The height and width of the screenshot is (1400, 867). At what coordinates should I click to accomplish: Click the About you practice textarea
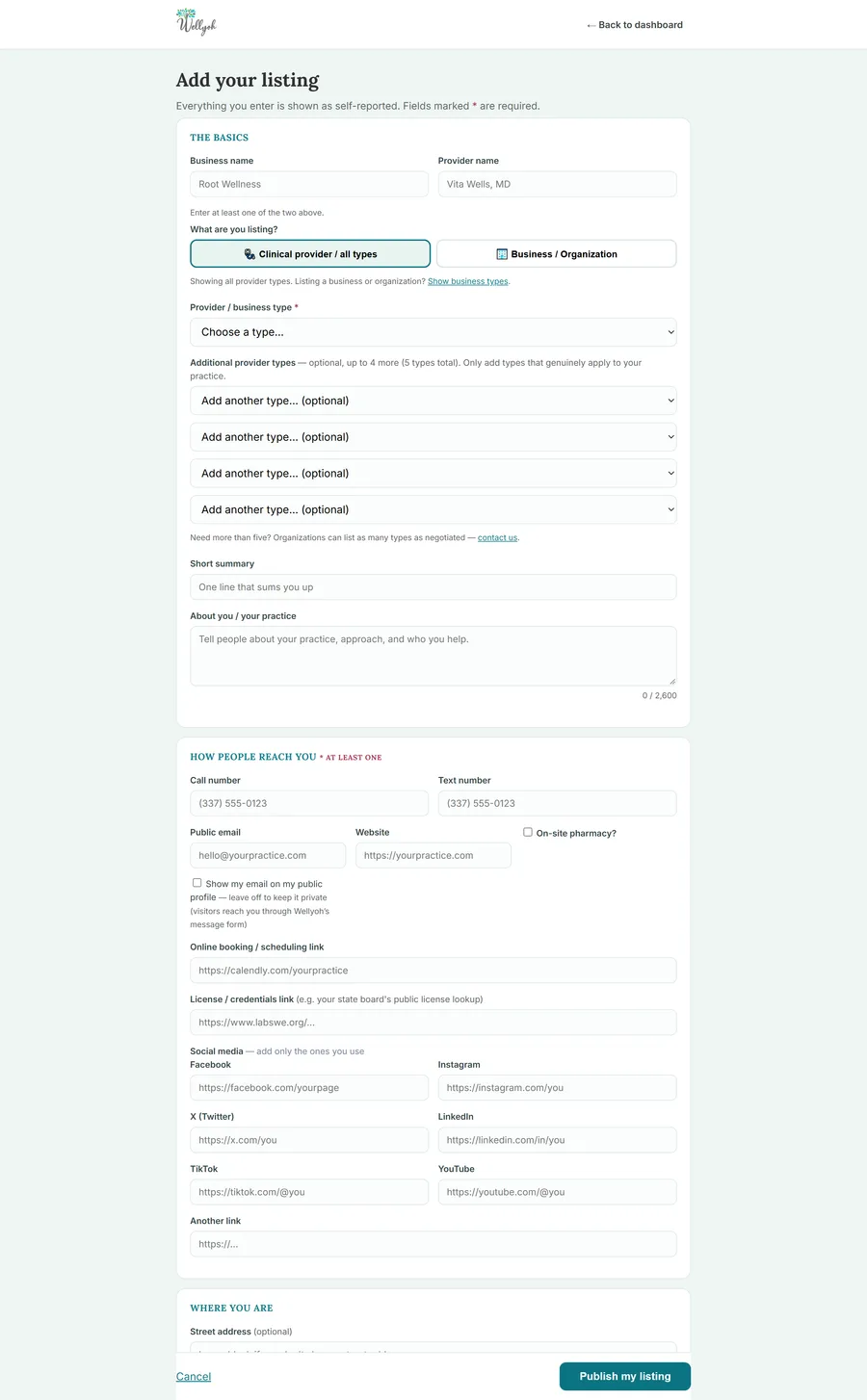click(433, 657)
